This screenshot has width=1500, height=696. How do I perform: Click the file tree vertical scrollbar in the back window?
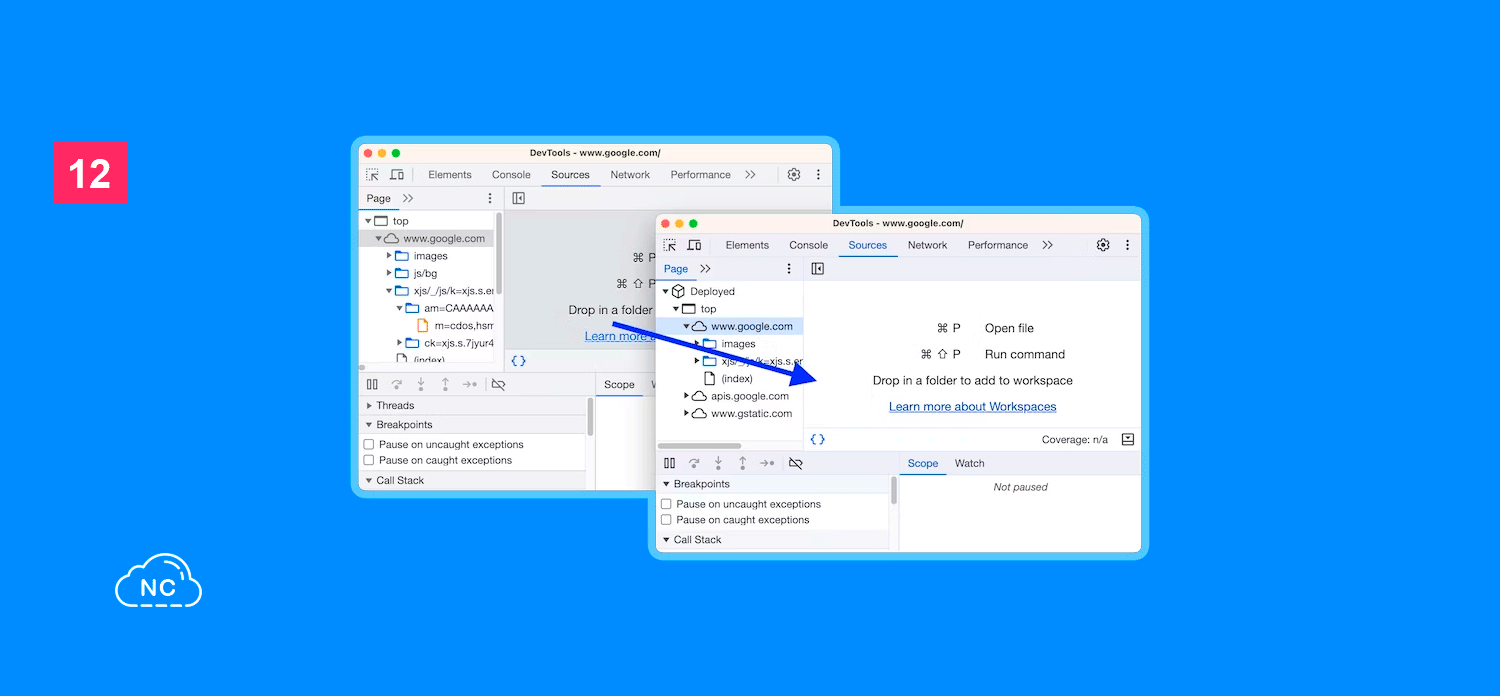pos(499,253)
